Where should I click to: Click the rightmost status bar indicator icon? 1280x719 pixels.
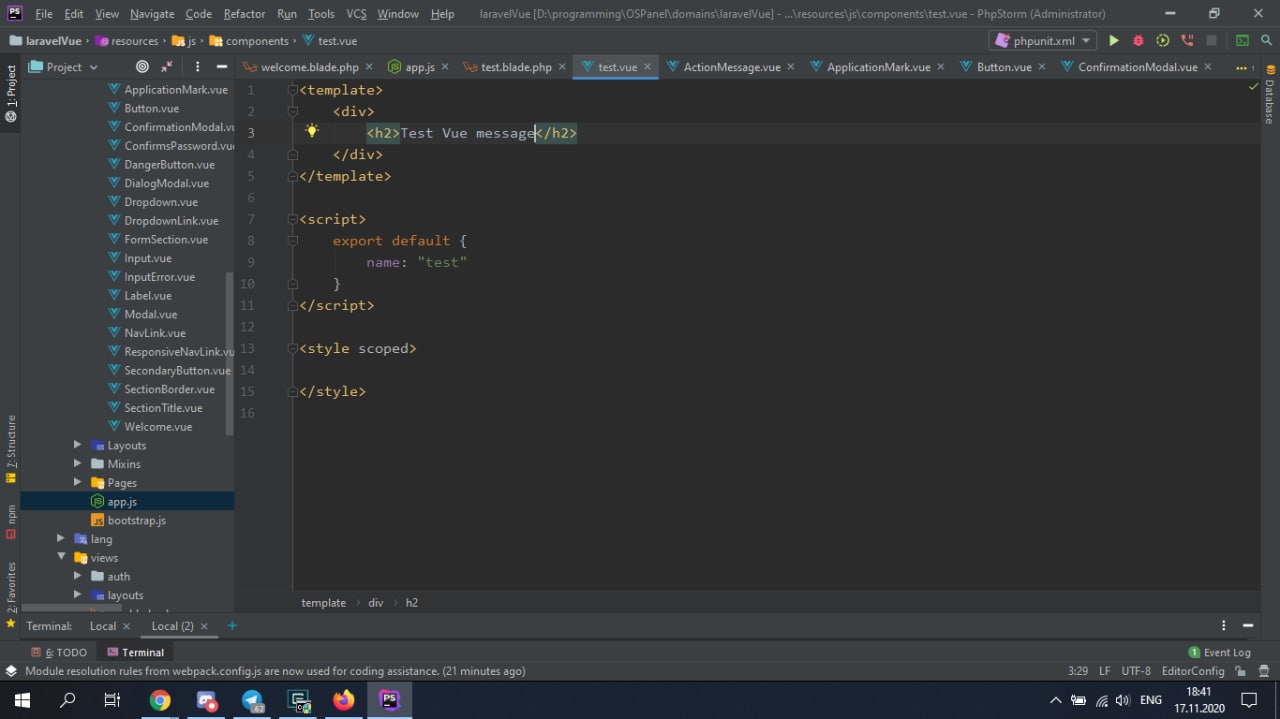click(x=1264, y=671)
